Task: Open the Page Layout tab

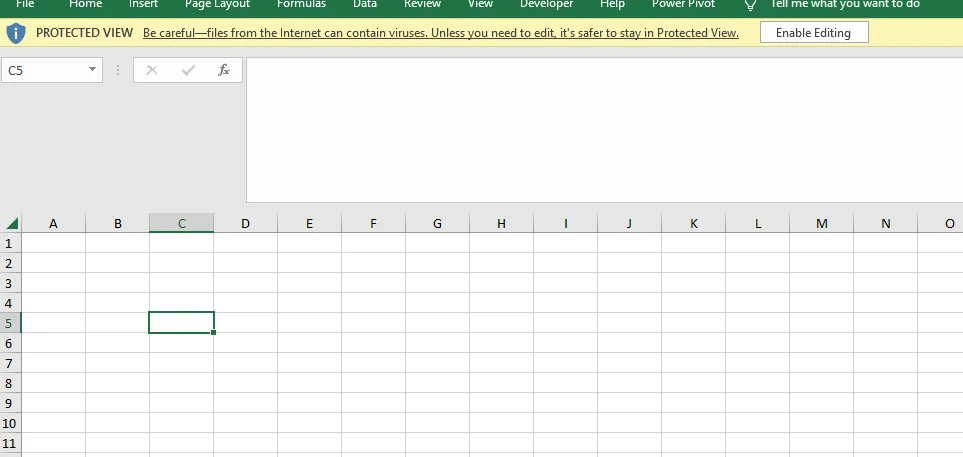Action: click(217, 4)
